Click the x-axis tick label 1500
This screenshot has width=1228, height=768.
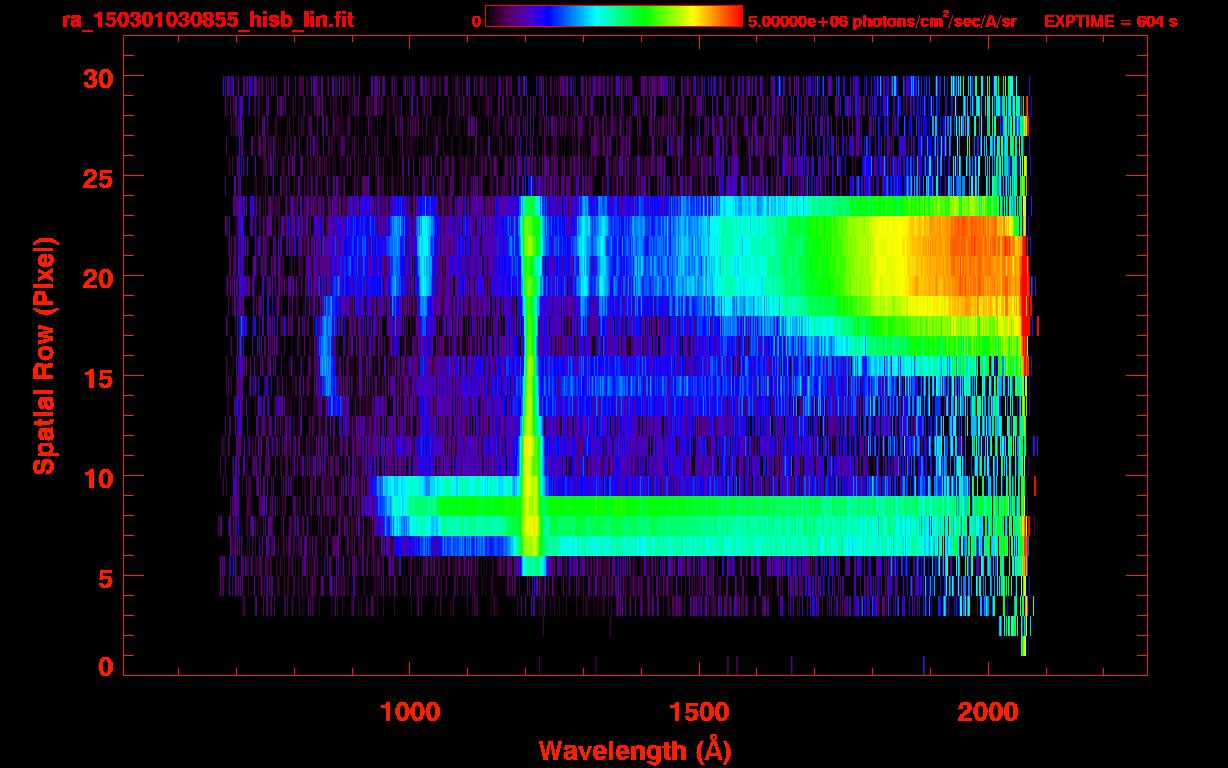698,711
